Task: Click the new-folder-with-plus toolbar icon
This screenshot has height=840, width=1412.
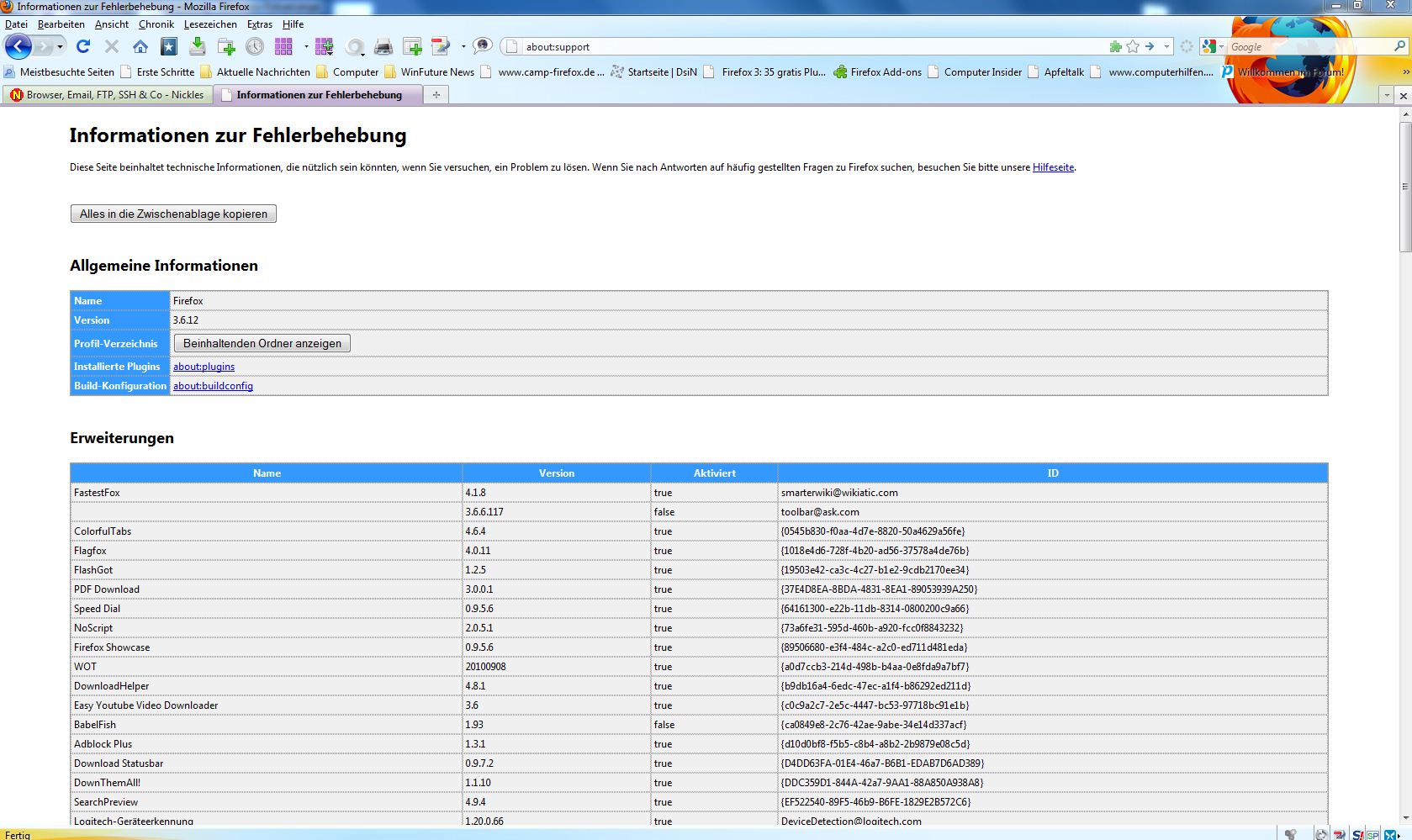Action: 226,46
